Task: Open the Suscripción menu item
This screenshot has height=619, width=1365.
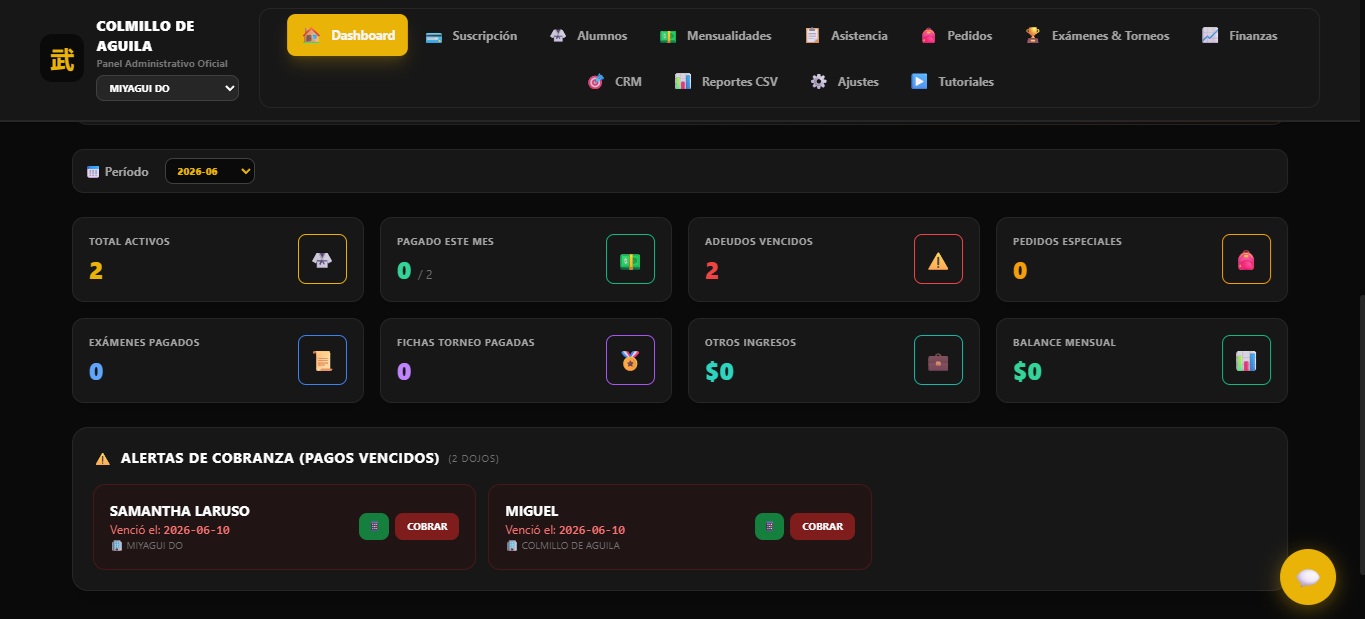Action: (471, 36)
